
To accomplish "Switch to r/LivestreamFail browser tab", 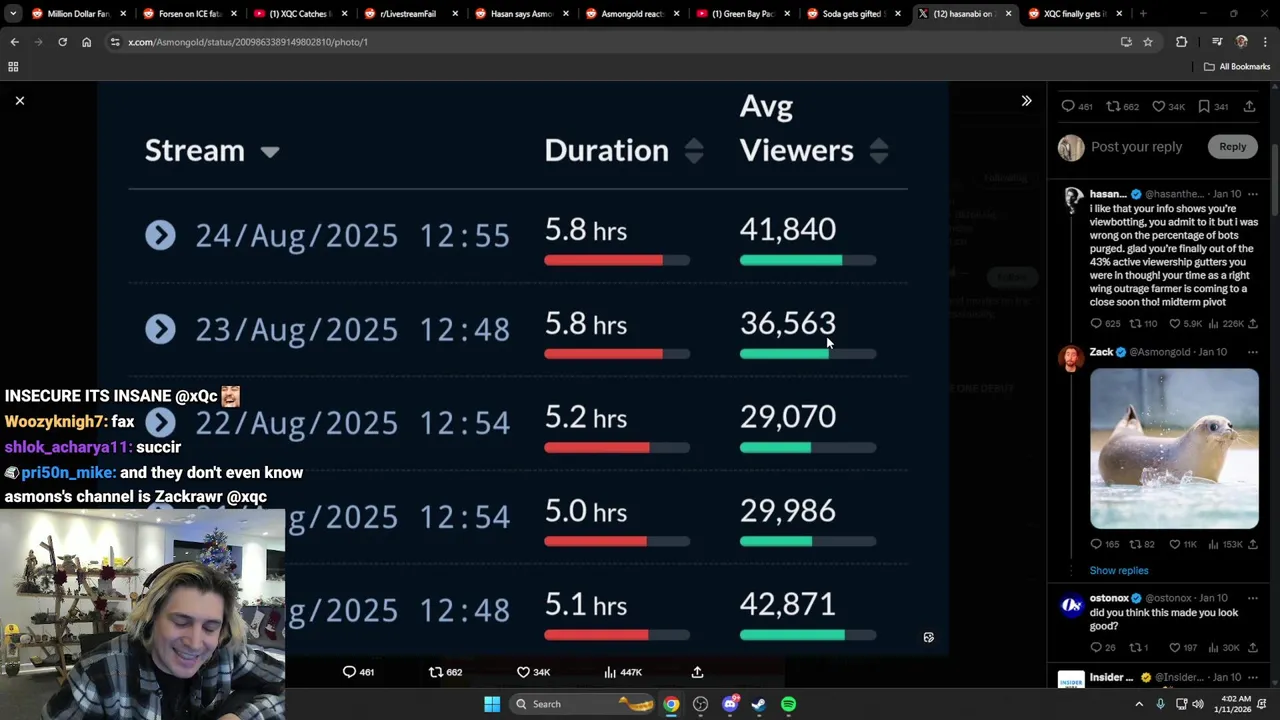I will [408, 14].
